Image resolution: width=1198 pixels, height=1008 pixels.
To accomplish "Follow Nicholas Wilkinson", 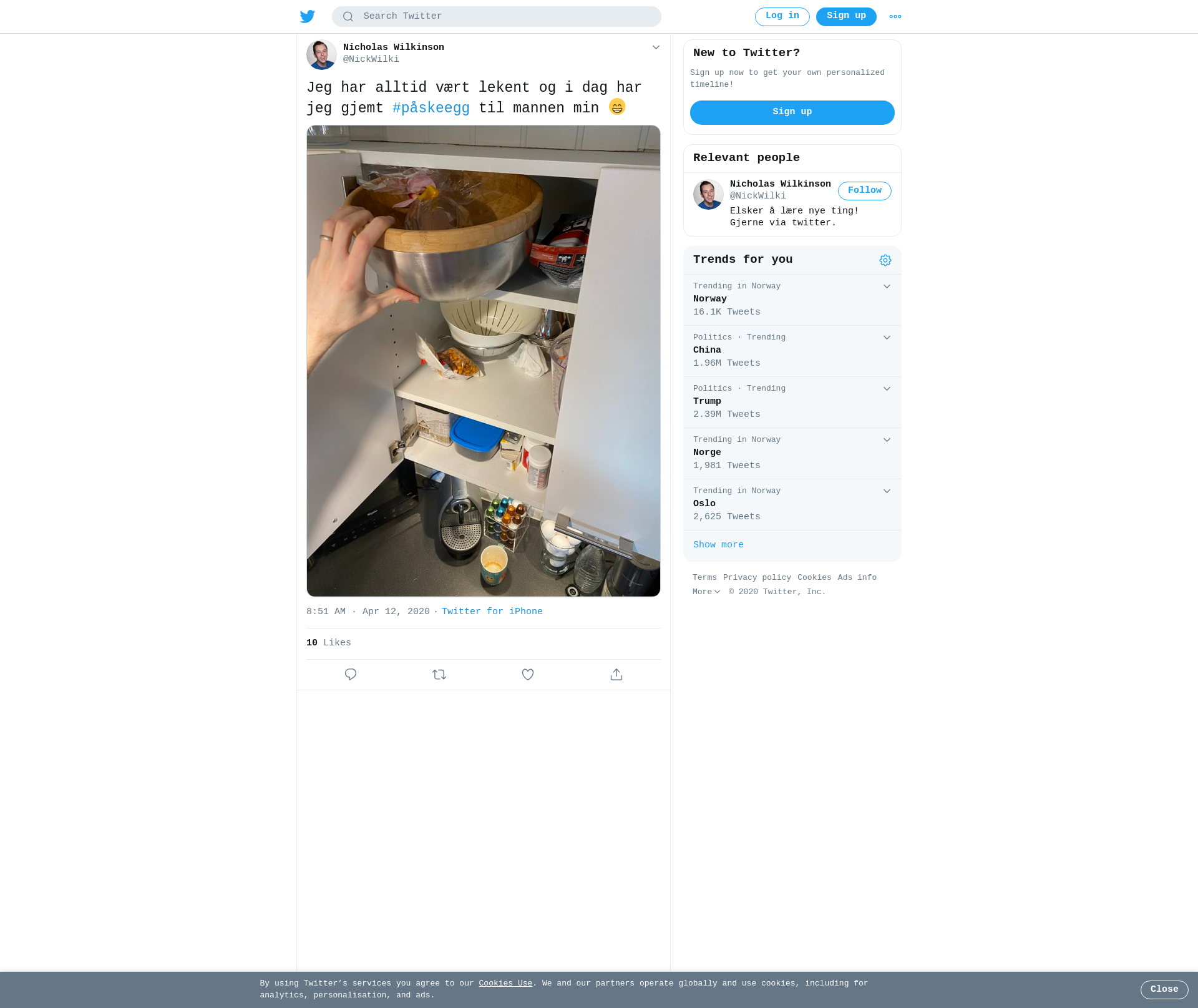I will (x=865, y=191).
